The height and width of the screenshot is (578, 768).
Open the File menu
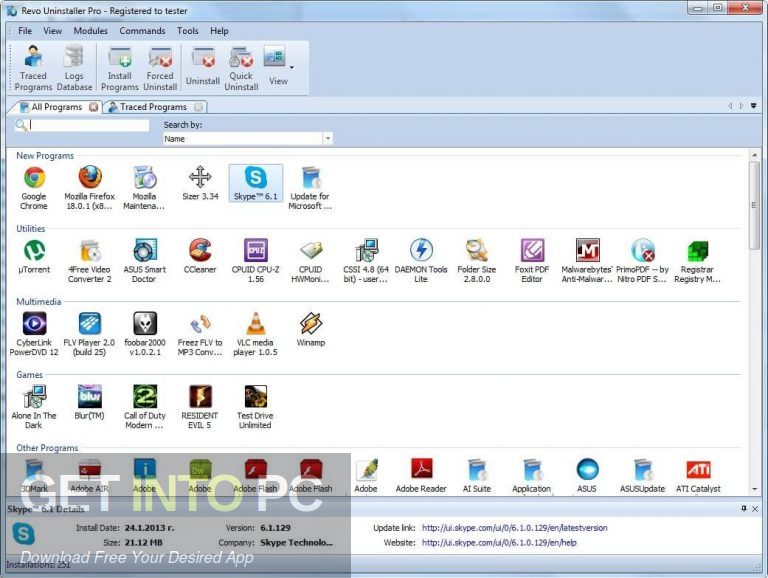[25, 31]
